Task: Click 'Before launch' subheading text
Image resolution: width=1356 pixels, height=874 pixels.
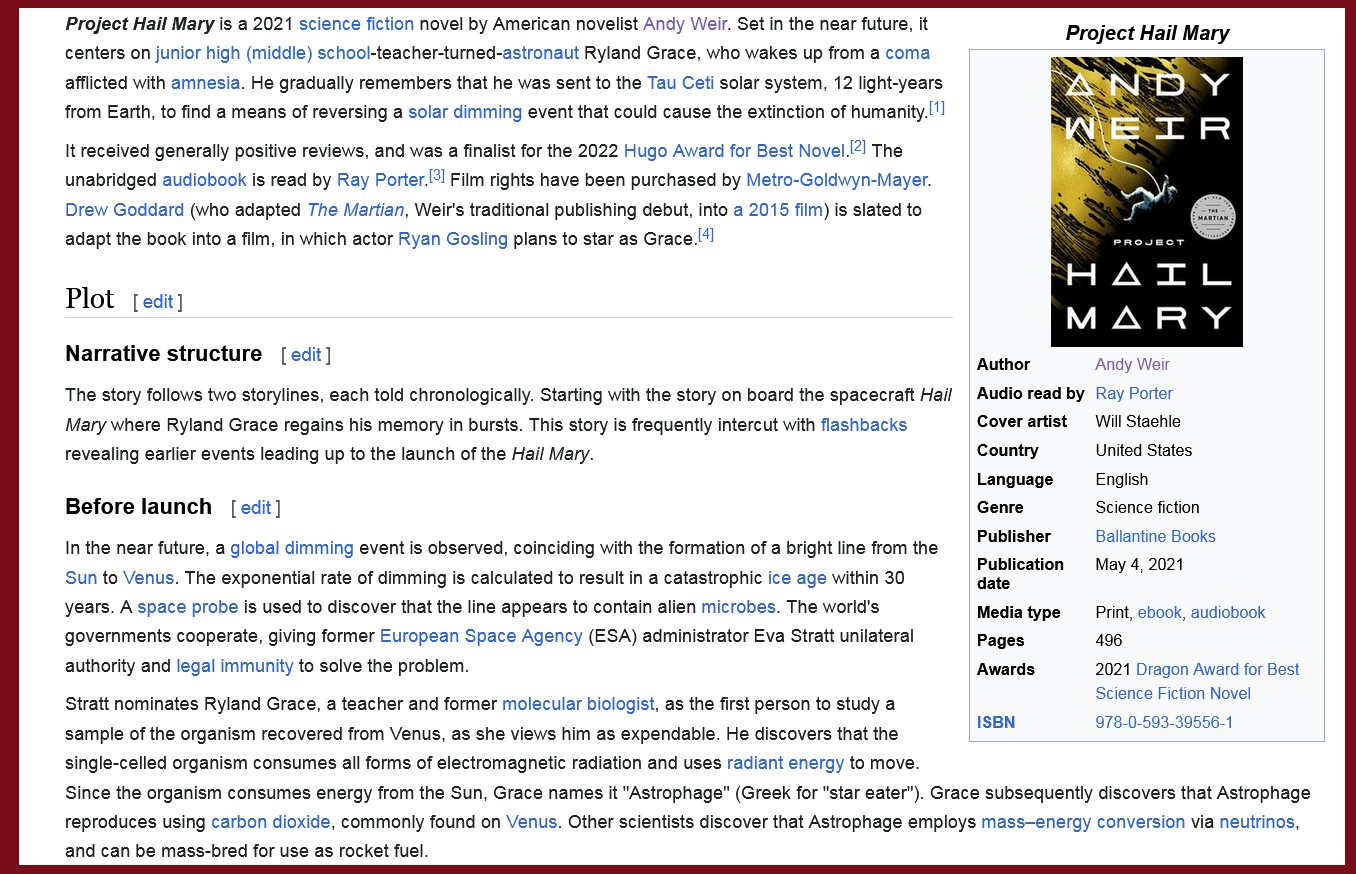Action: (139, 507)
